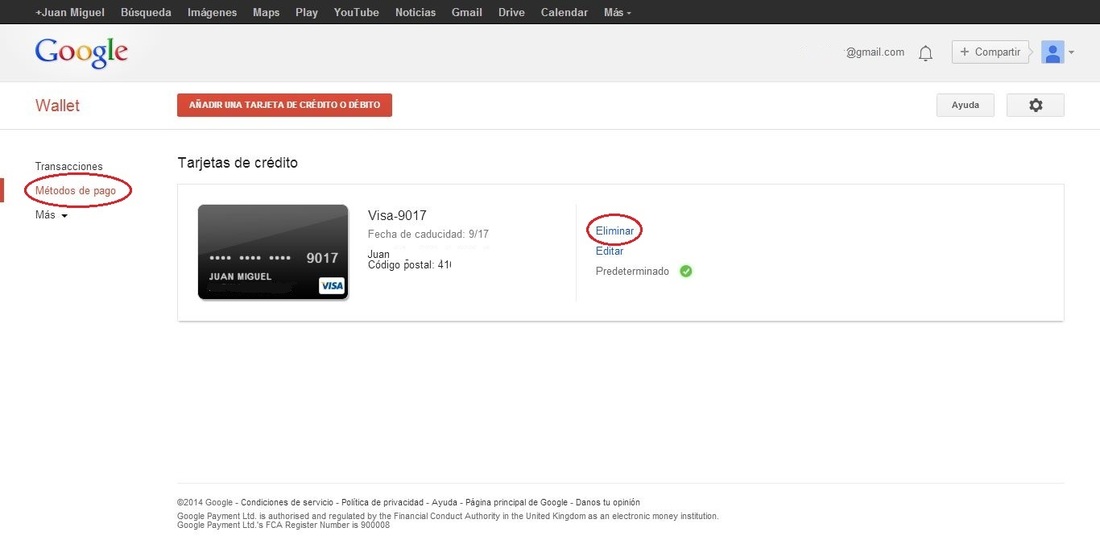Open Transacciones in the sidebar

coord(69,166)
